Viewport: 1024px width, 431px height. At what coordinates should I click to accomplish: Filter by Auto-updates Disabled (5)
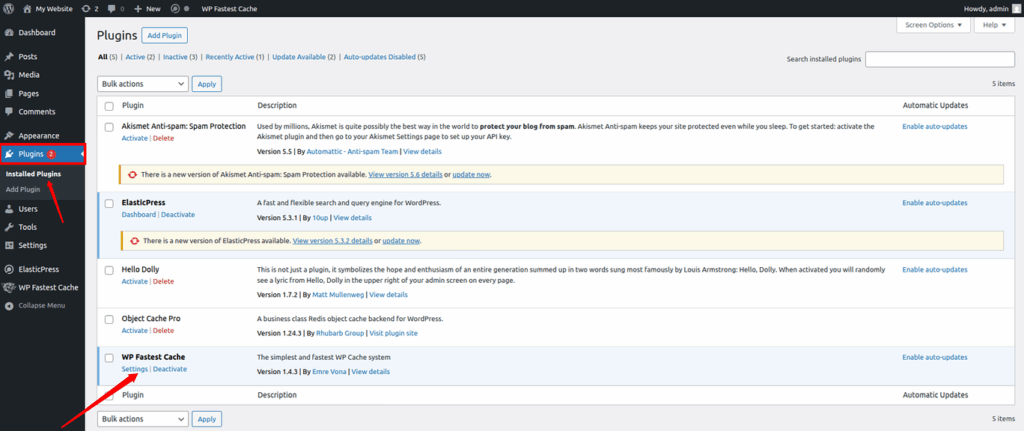pos(385,57)
